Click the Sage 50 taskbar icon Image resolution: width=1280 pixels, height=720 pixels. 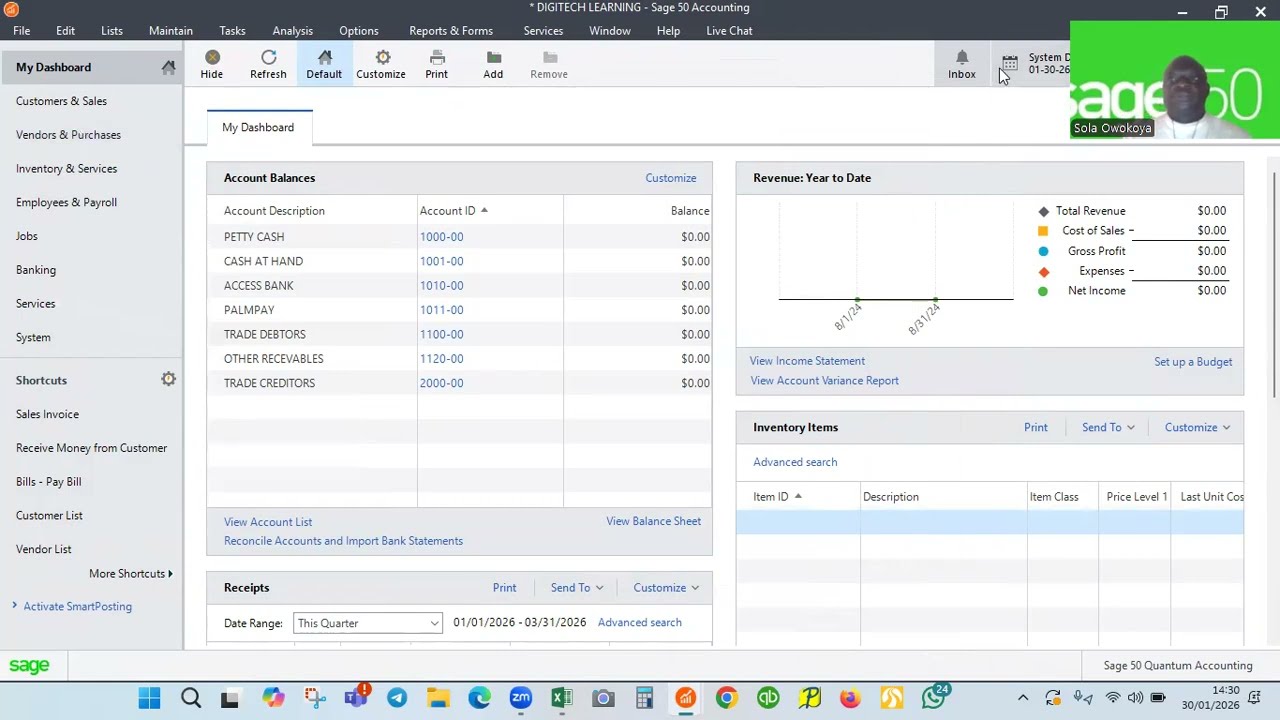click(685, 698)
